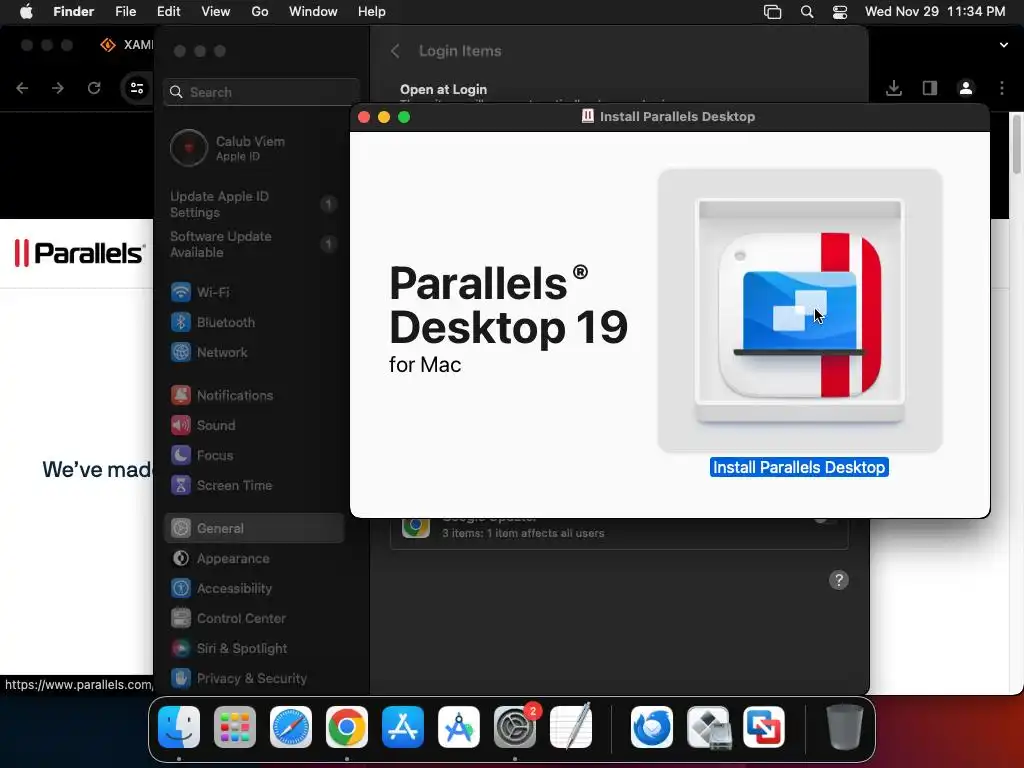Click the Stage Manager menu bar icon
Screen dimensions: 1024x768
773,12
